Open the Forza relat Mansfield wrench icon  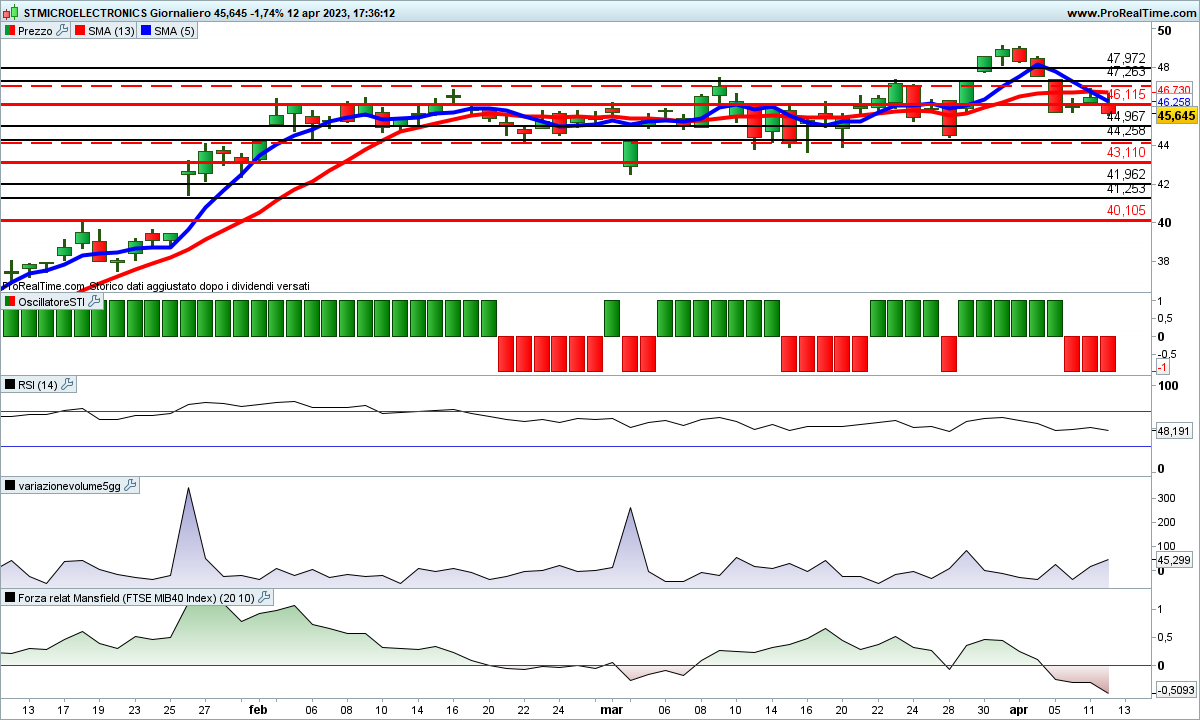(264, 598)
